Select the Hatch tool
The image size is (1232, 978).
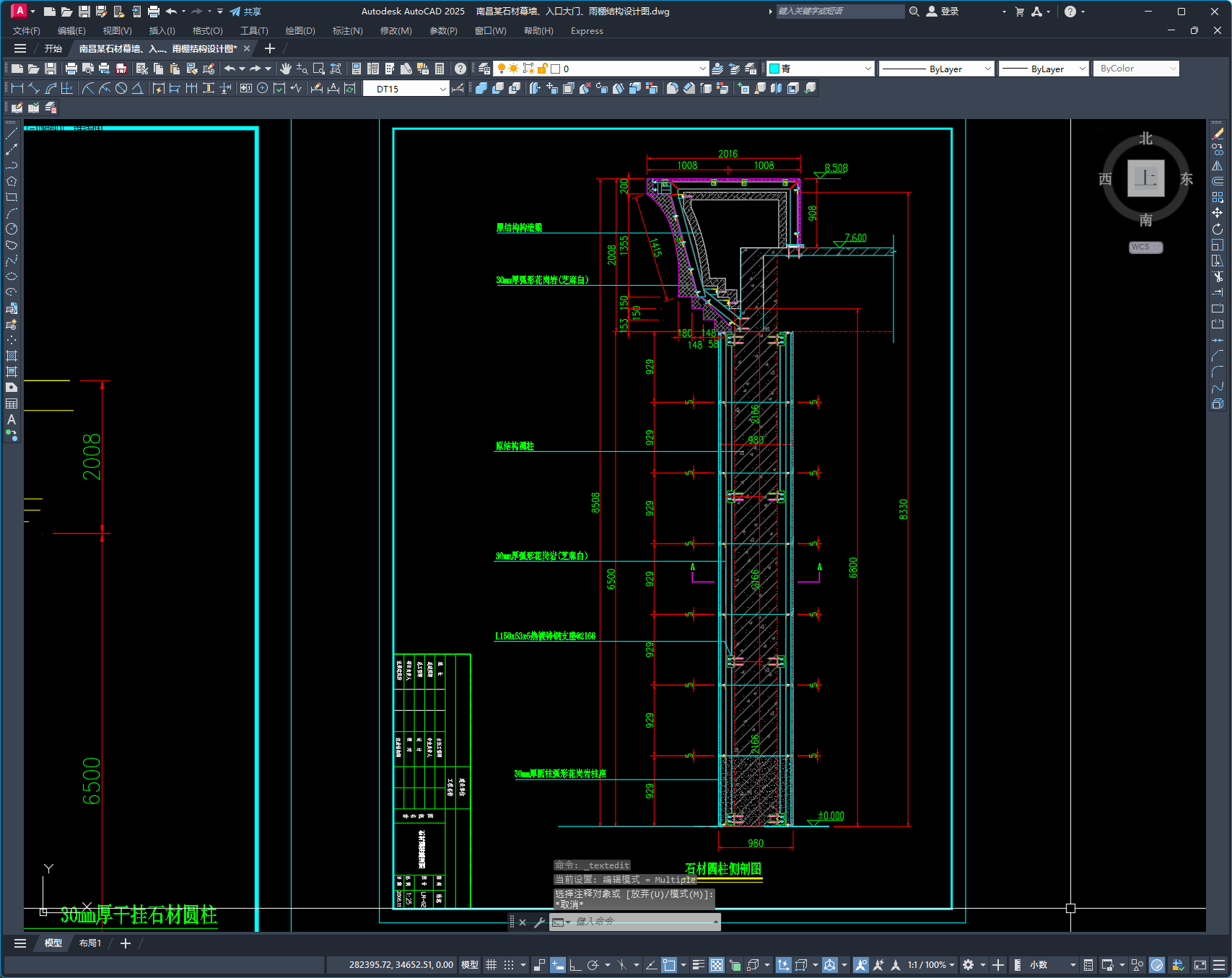pyautogui.click(x=12, y=356)
